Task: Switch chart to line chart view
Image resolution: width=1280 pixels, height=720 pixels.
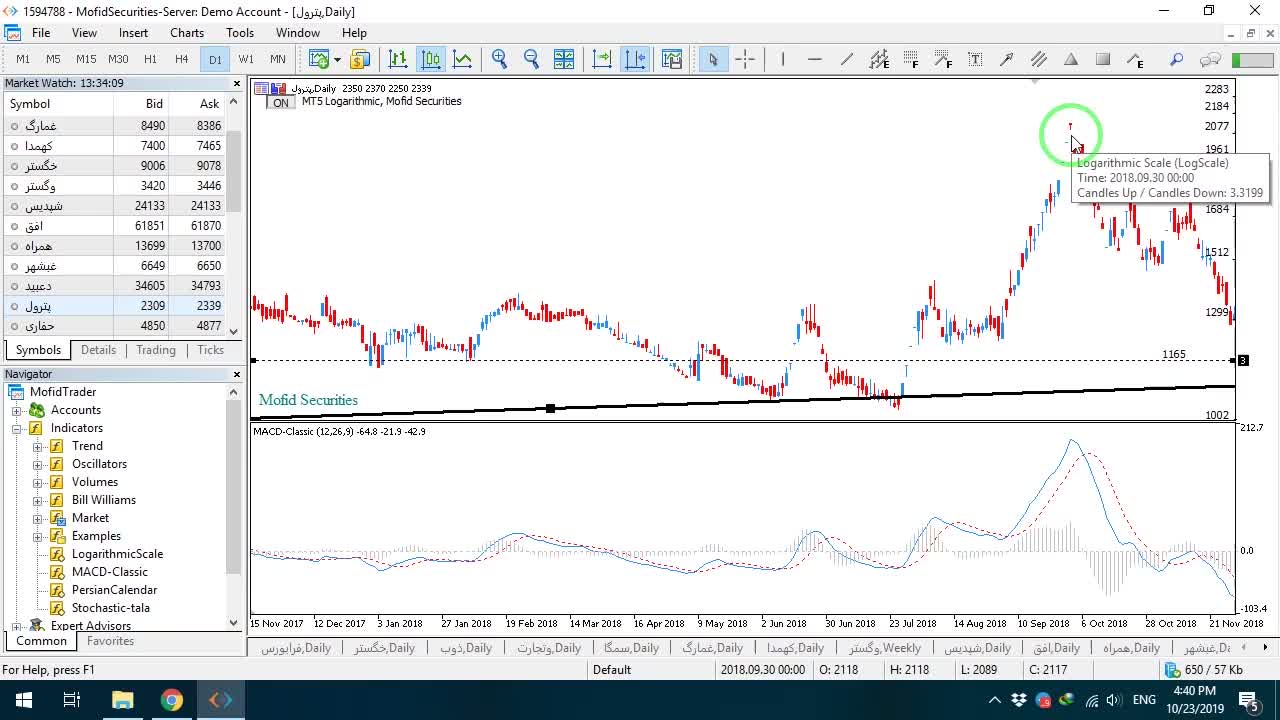Action: coord(462,59)
